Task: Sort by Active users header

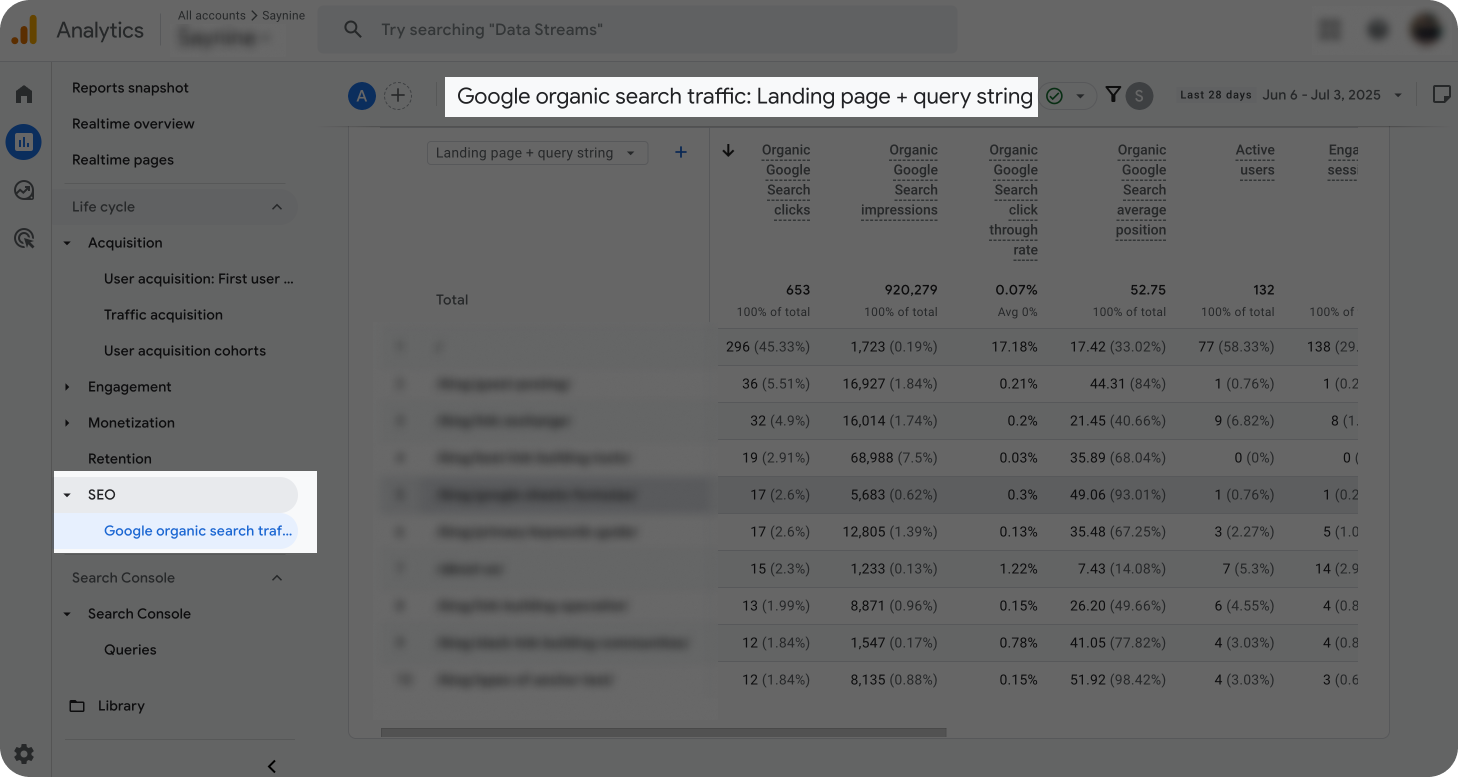Action: coord(1255,160)
